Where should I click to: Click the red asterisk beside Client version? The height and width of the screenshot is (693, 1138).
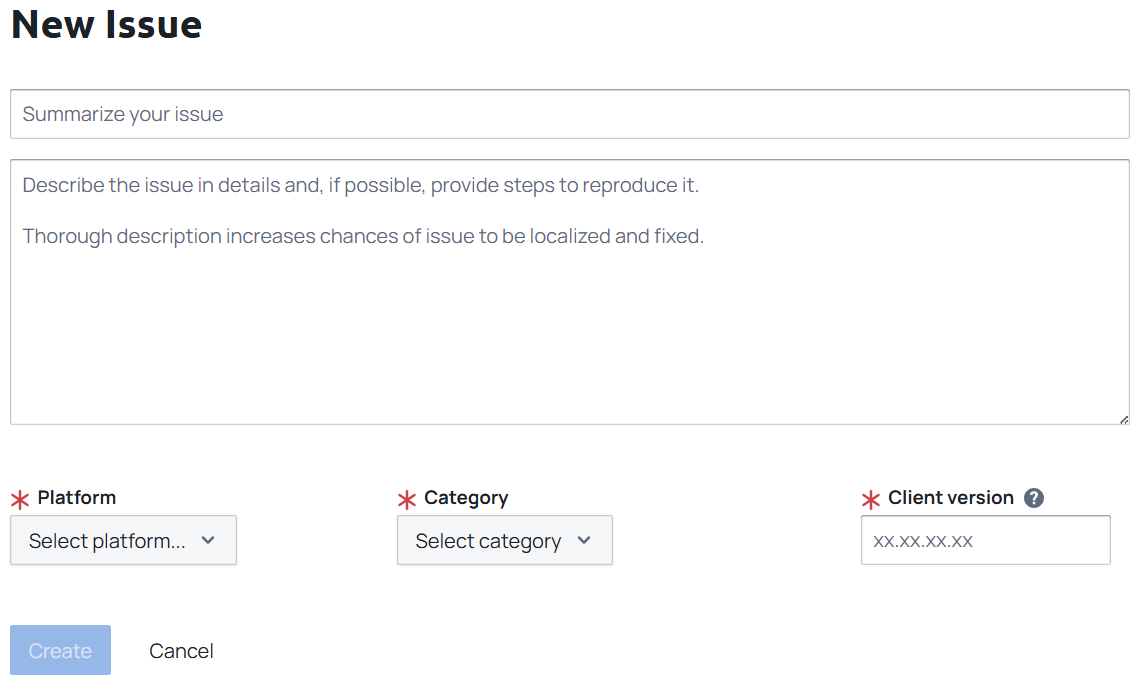point(871,499)
